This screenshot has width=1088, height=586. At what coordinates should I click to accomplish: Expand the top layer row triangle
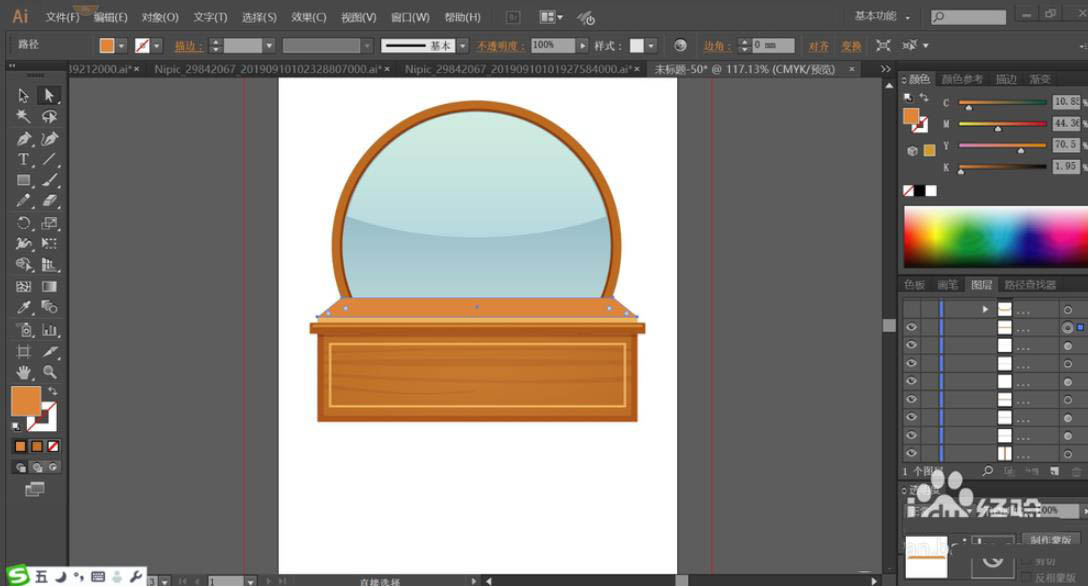985,309
